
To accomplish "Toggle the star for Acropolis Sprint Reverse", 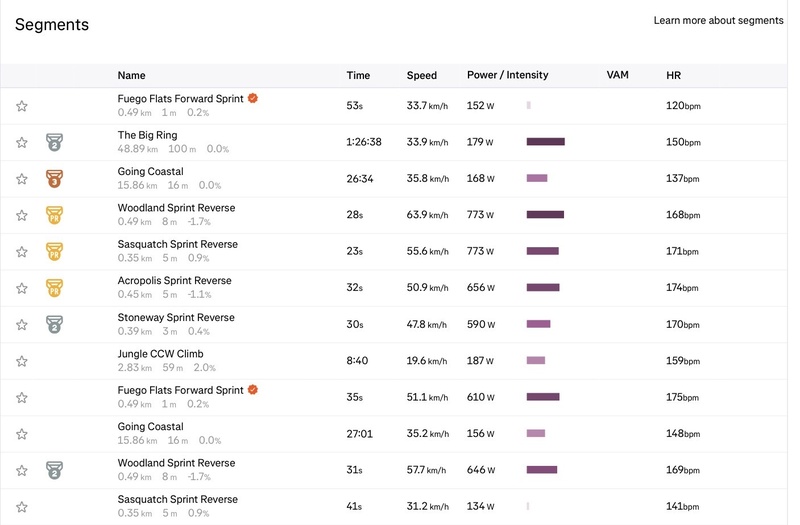I will pyautogui.click(x=22, y=288).
